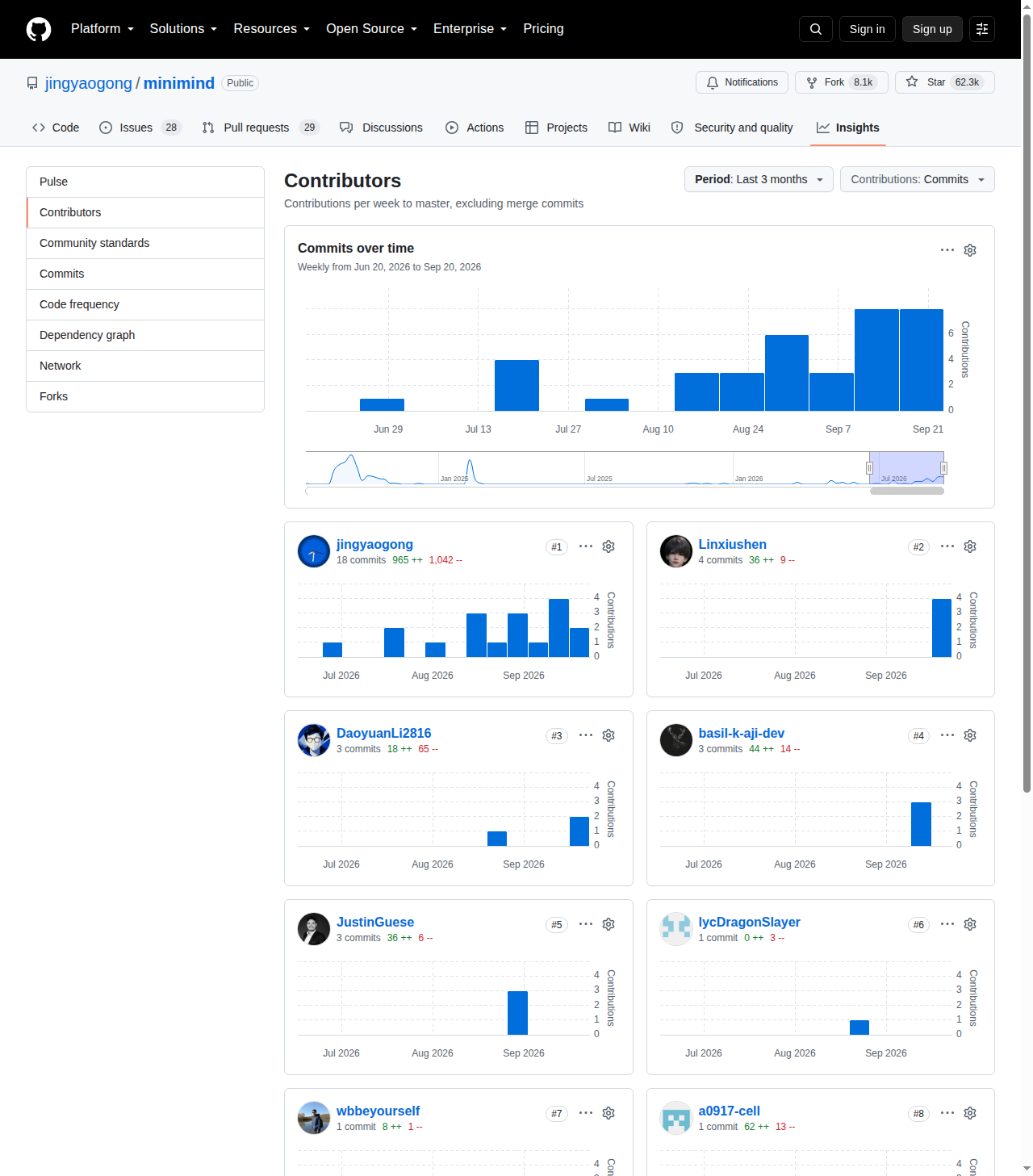Expand the Solutions menu in header
Image resolution: width=1033 pixels, height=1176 pixels.
183,29
